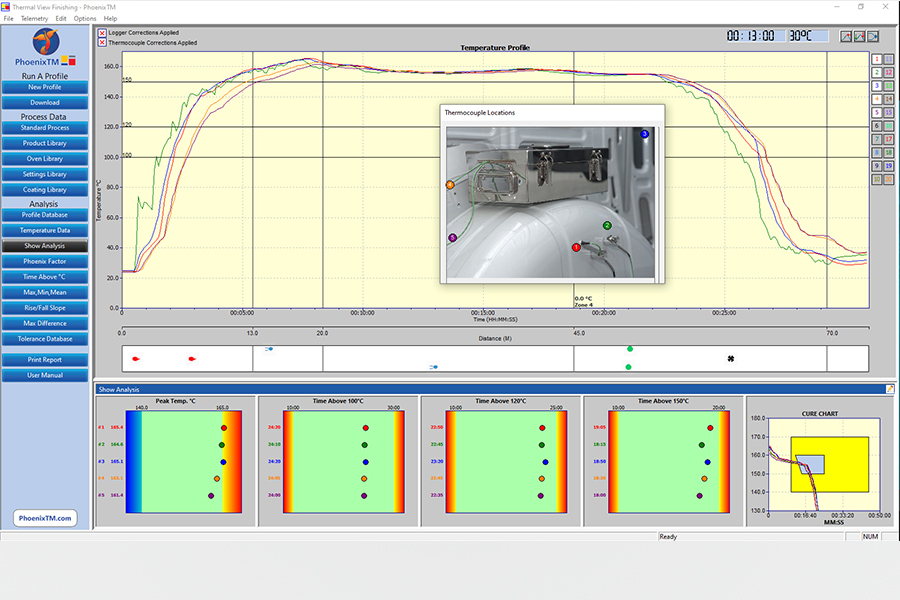Click the lower blue nozzle symbol in zone strip
The height and width of the screenshot is (600, 900).
434,367
